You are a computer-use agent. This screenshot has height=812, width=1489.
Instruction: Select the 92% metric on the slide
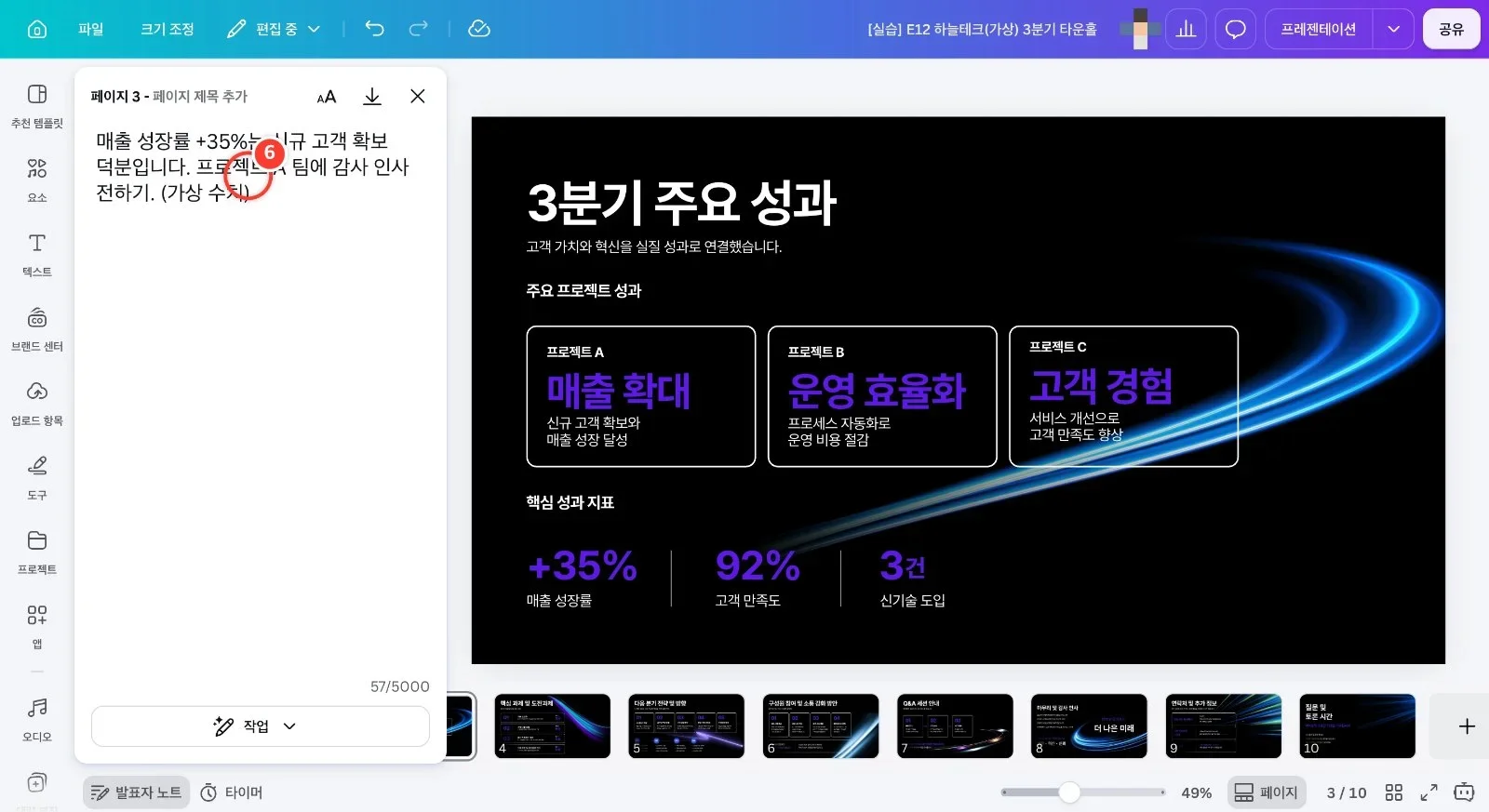758,566
